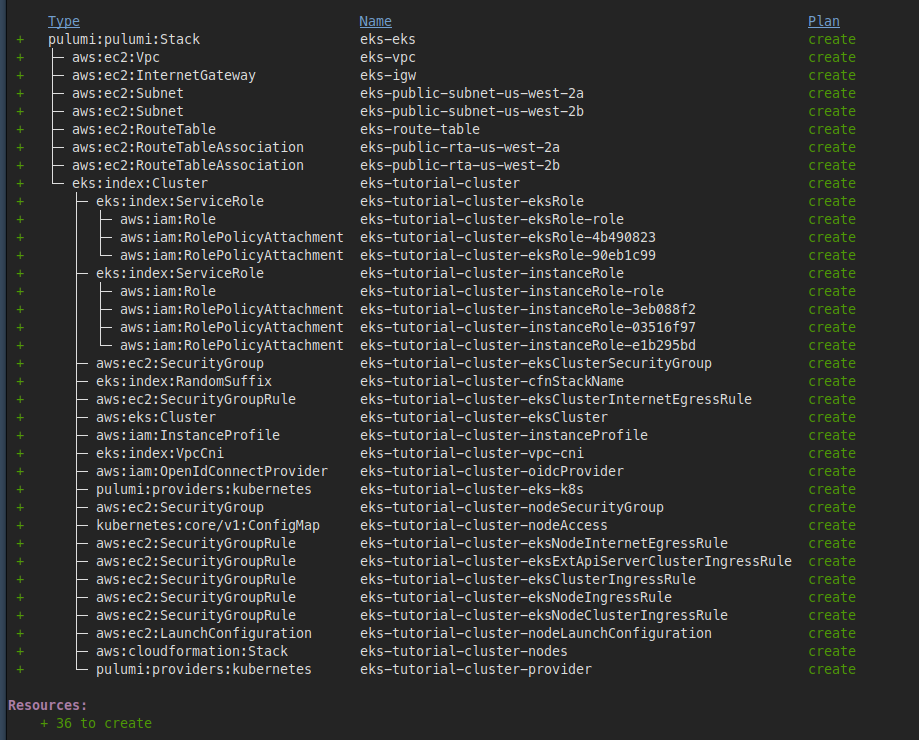Click name eks-tutorial-cluster-provider
The width and height of the screenshot is (919, 740).
click(x=475, y=670)
